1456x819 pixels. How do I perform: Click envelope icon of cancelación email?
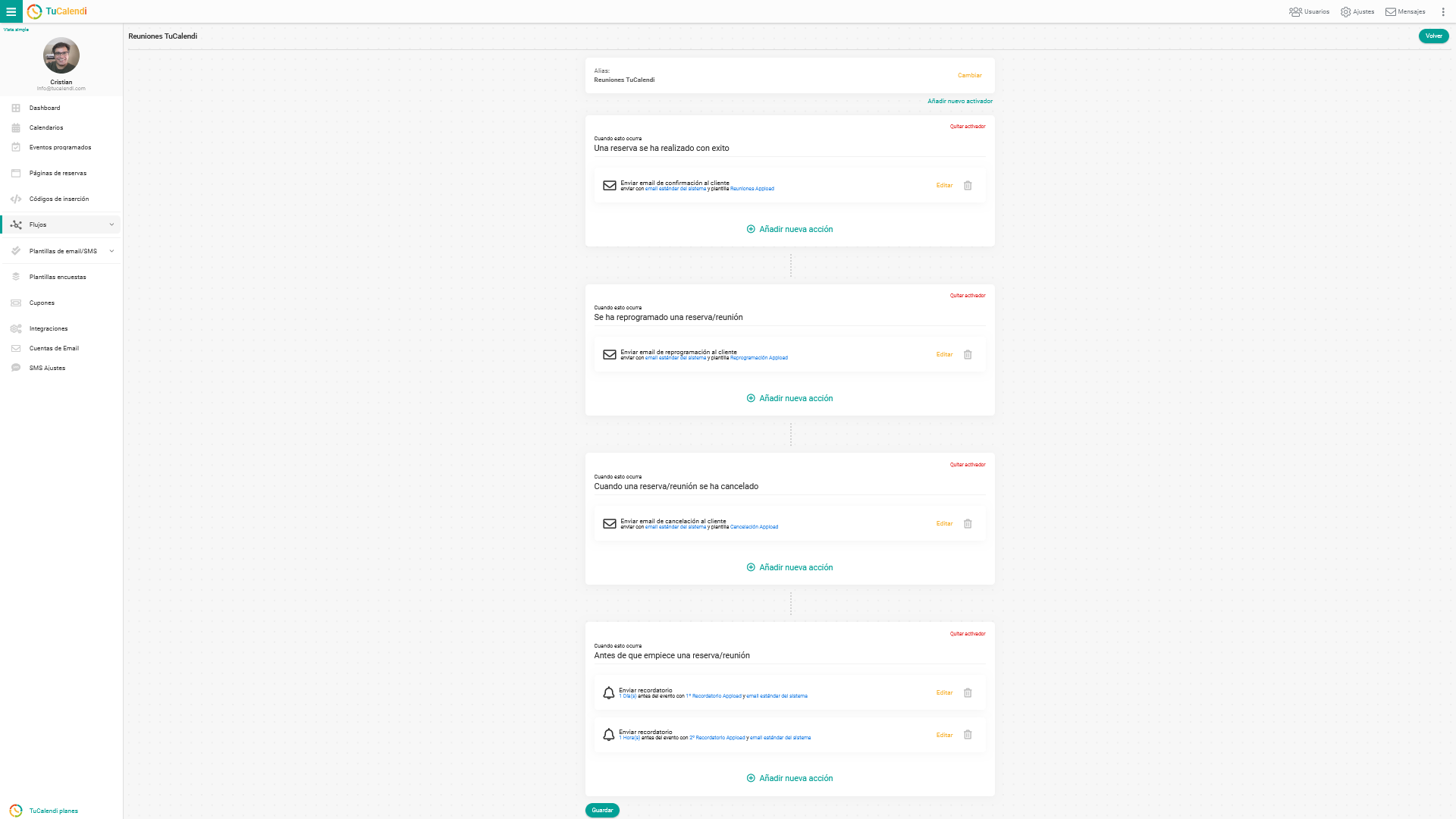click(609, 523)
